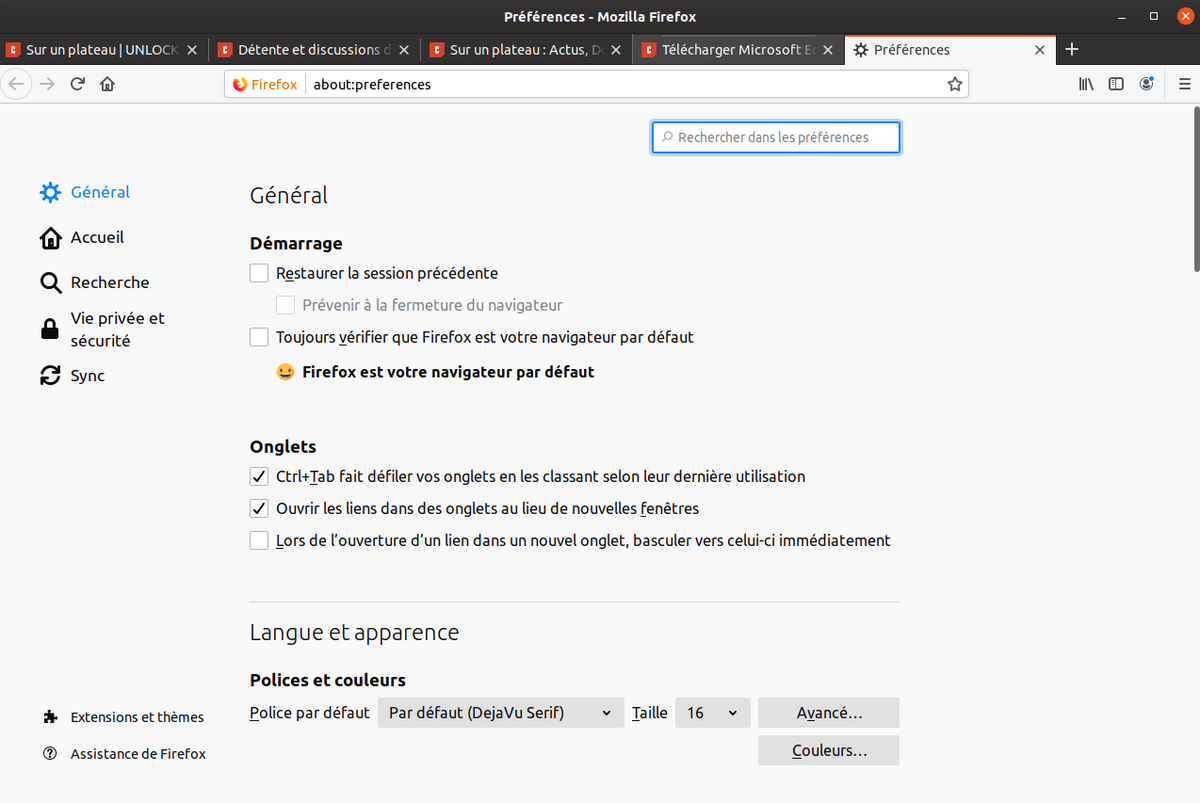1200x803 pixels.
Task: Click the 'Couleurs…' button
Action: (x=829, y=750)
